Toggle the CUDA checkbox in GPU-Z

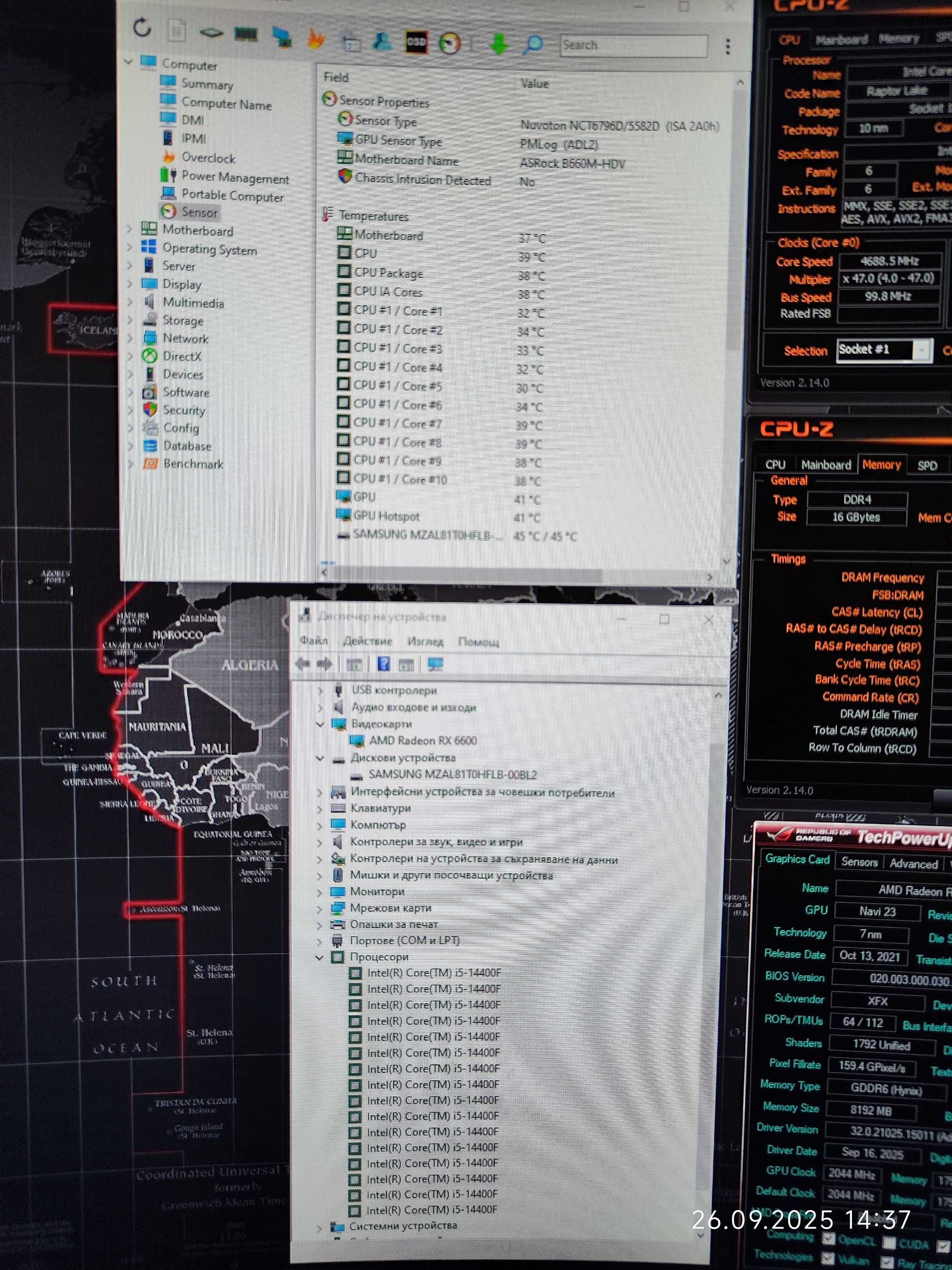pos(889,1242)
